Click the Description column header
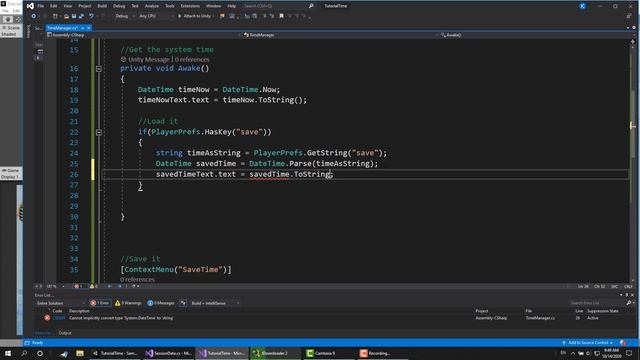Image resolution: width=640 pixels, height=360 pixels. (79, 311)
